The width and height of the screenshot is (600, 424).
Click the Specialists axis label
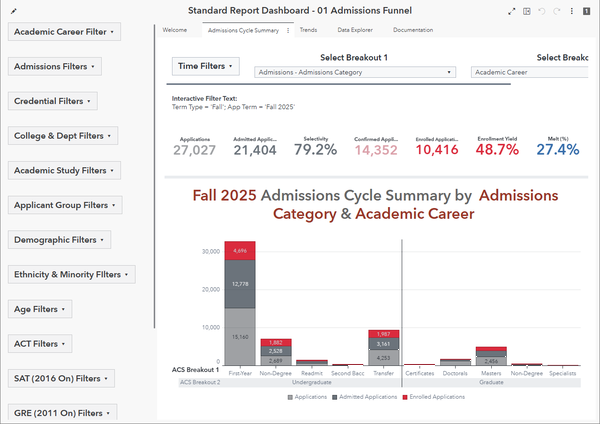562,373
